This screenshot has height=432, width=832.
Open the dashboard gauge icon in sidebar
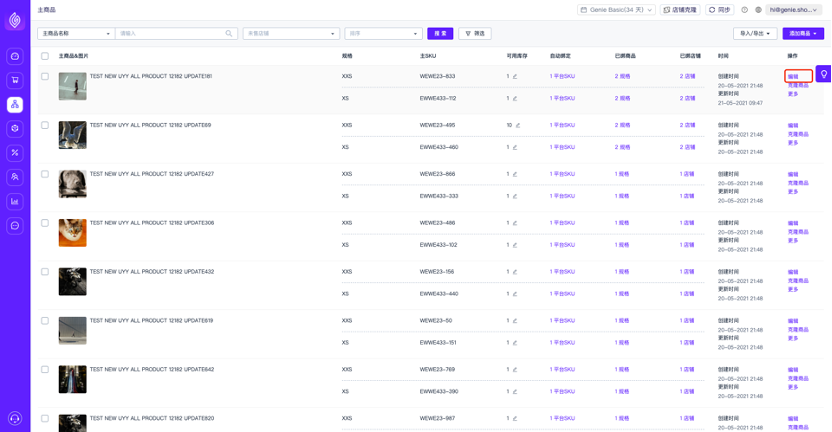[x=15, y=56]
